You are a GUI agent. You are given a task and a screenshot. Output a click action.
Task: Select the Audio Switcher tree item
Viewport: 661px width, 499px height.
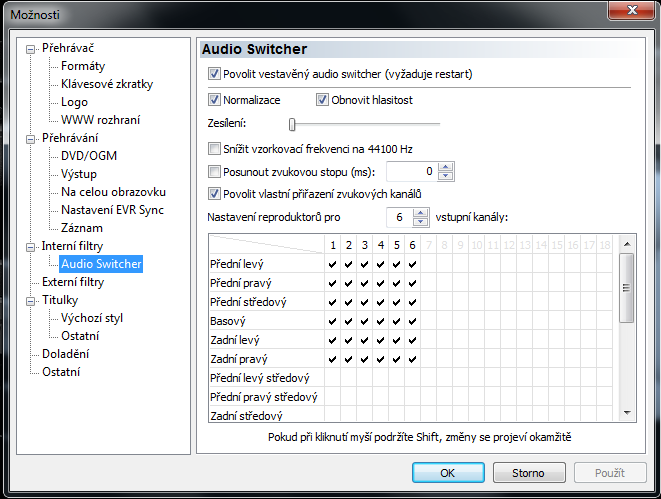coord(101,264)
